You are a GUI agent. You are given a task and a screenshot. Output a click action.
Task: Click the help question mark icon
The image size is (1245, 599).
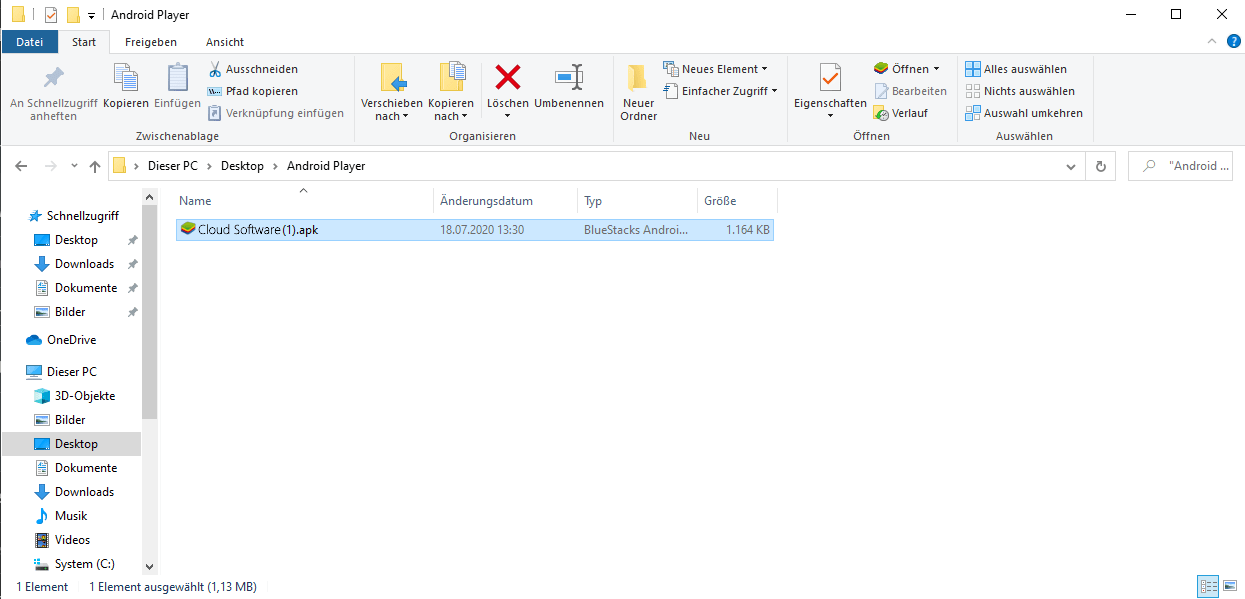tap(1233, 41)
